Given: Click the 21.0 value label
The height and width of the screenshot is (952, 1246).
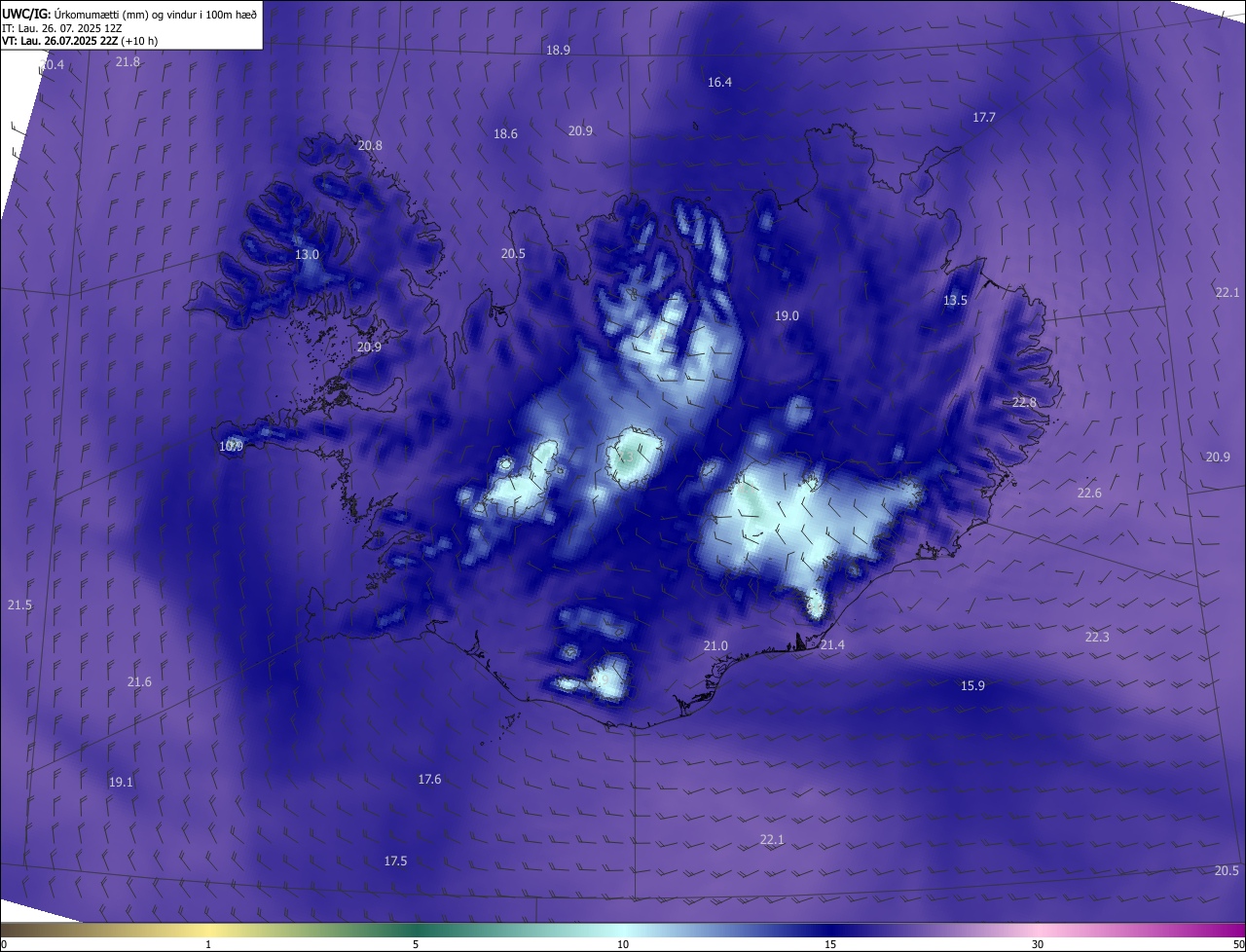Looking at the screenshot, I should tap(715, 645).
